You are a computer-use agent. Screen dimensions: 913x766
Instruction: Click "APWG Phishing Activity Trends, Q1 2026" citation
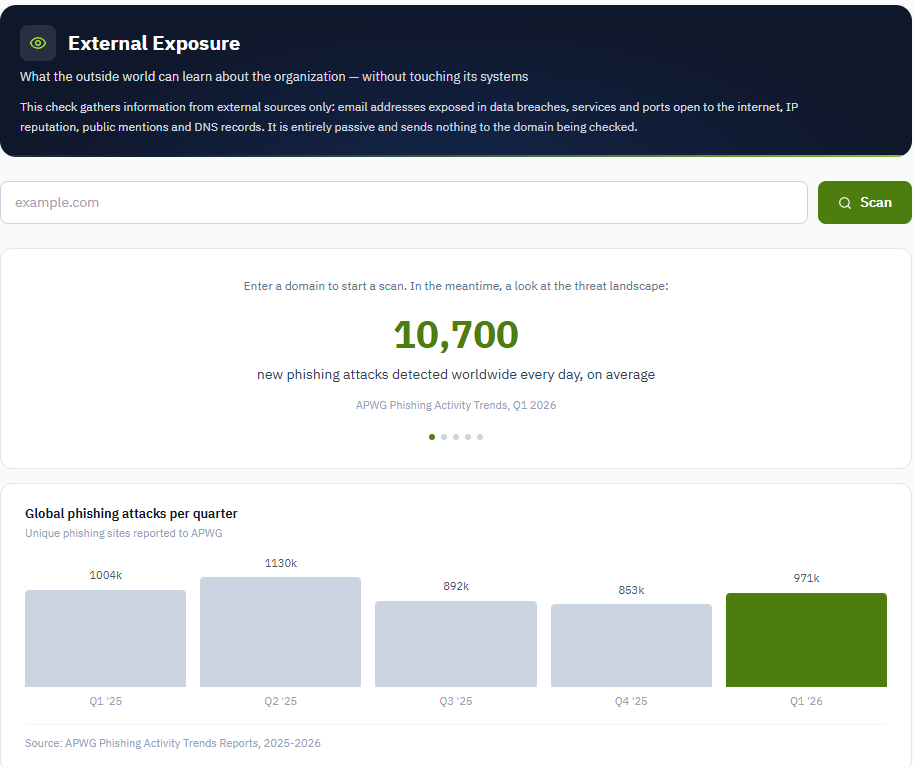coord(456,405)
